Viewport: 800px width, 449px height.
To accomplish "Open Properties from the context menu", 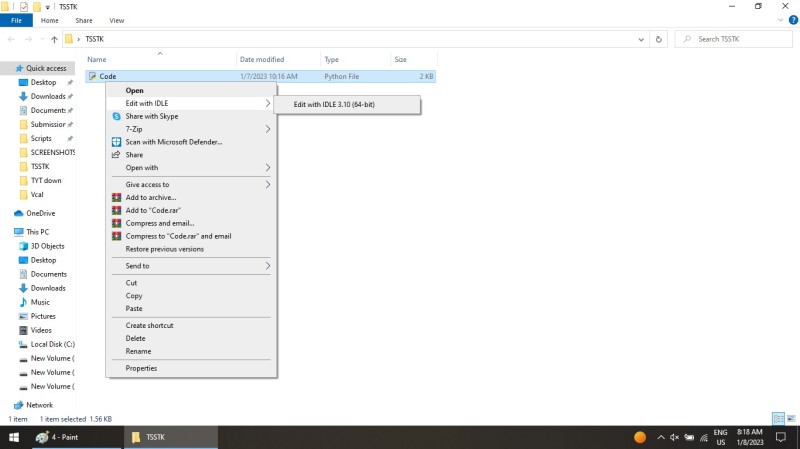I will tap(191, 368).
